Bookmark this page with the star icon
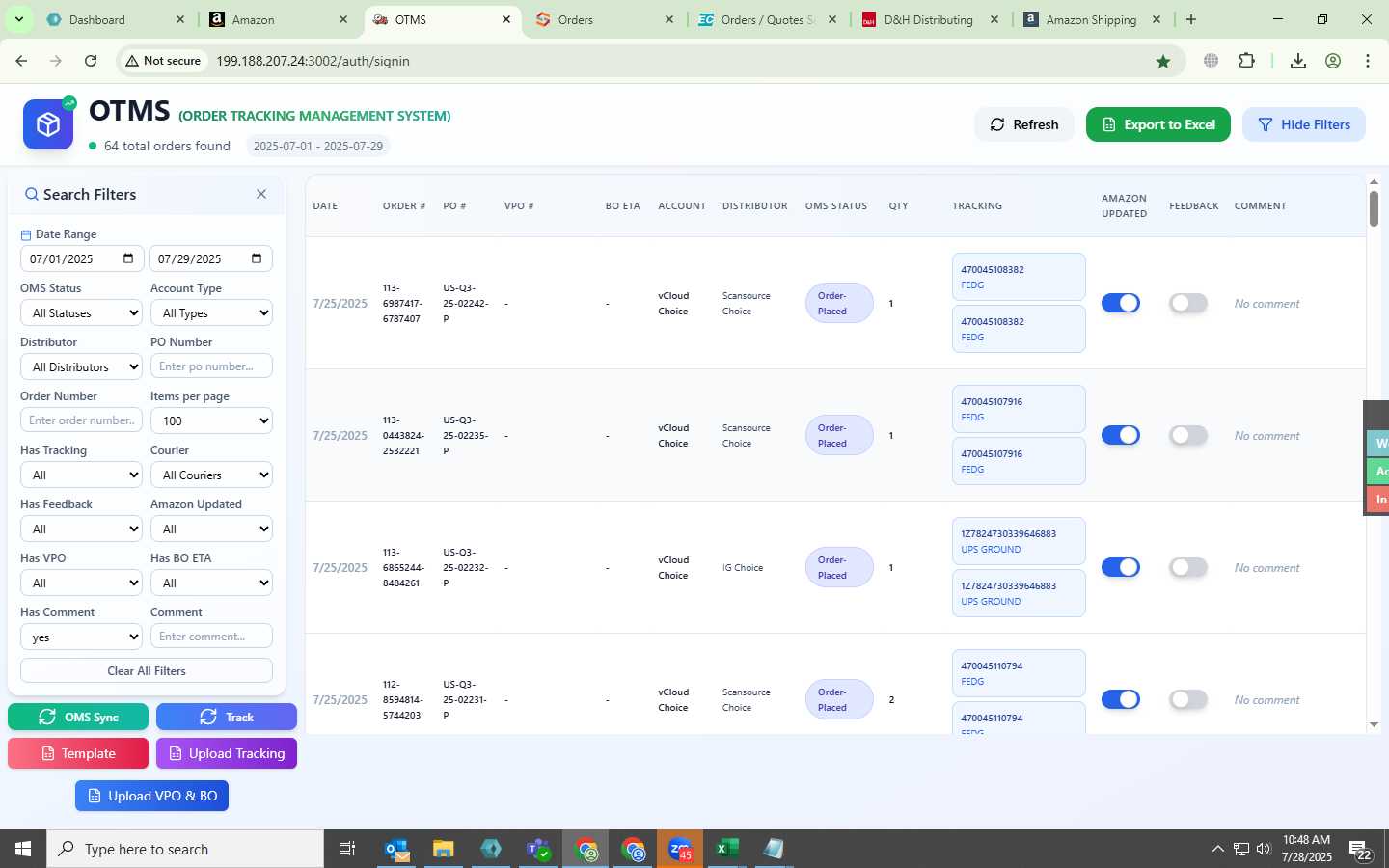 (x=1163, y=61)
